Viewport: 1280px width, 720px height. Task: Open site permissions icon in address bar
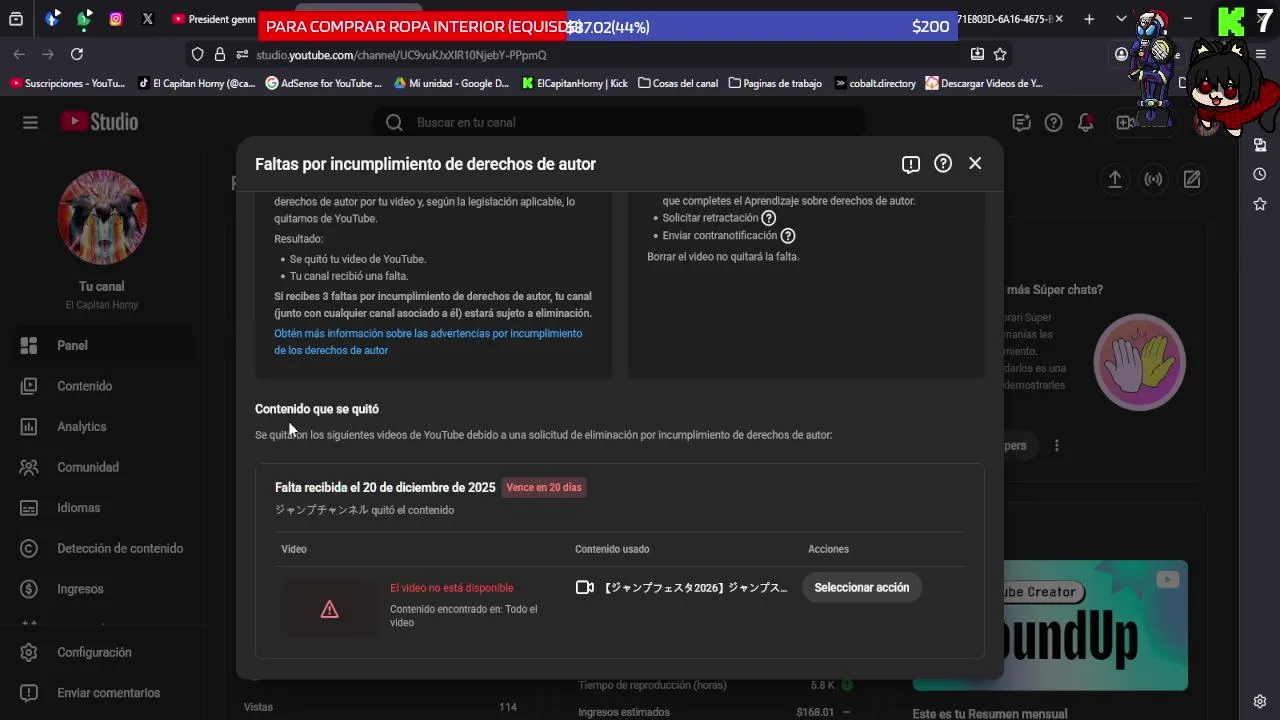tap(242, 55)
